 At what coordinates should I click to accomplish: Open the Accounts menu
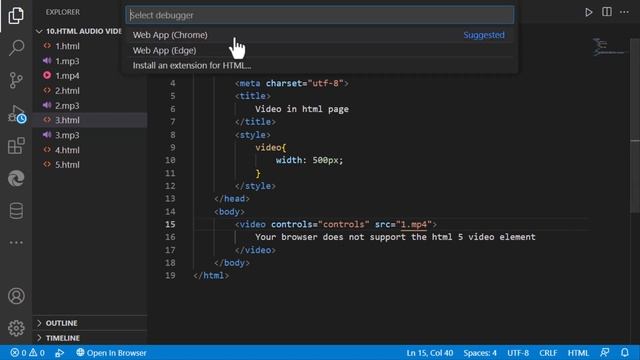pyautogui.click(x=16, y=296)
